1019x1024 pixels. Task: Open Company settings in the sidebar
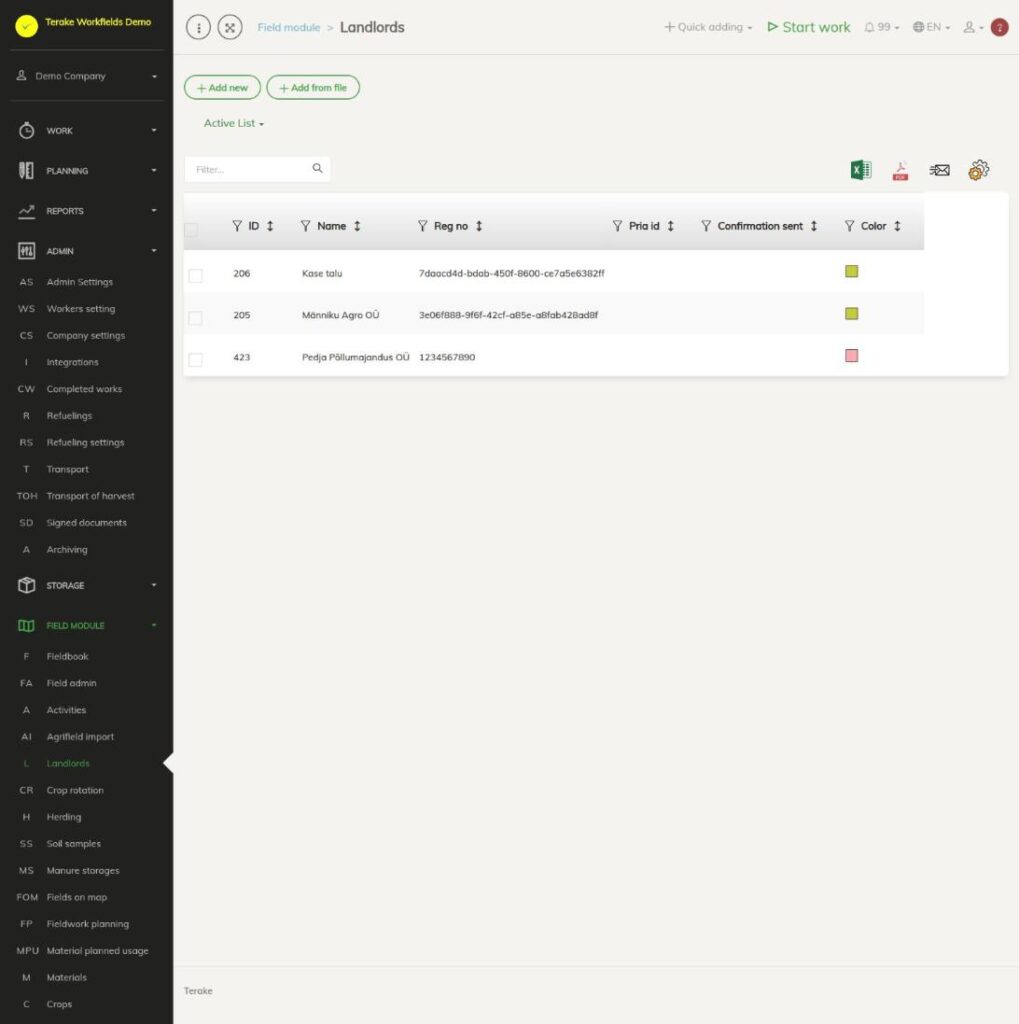tap(86, 336)
